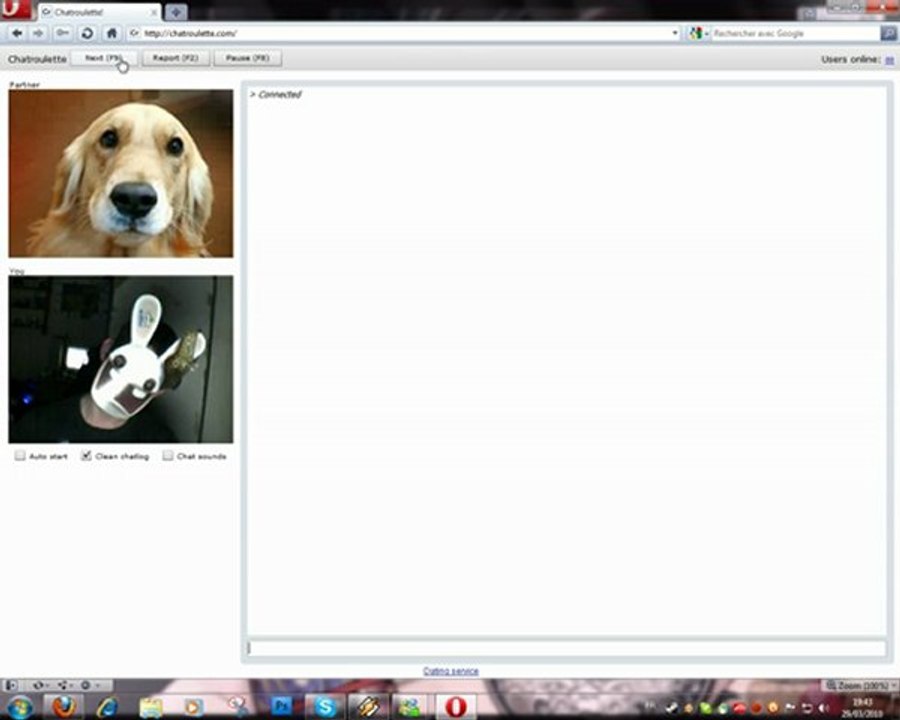Click the taskbar clock showing 19:43
900x720 pixels.
(862, 707)
